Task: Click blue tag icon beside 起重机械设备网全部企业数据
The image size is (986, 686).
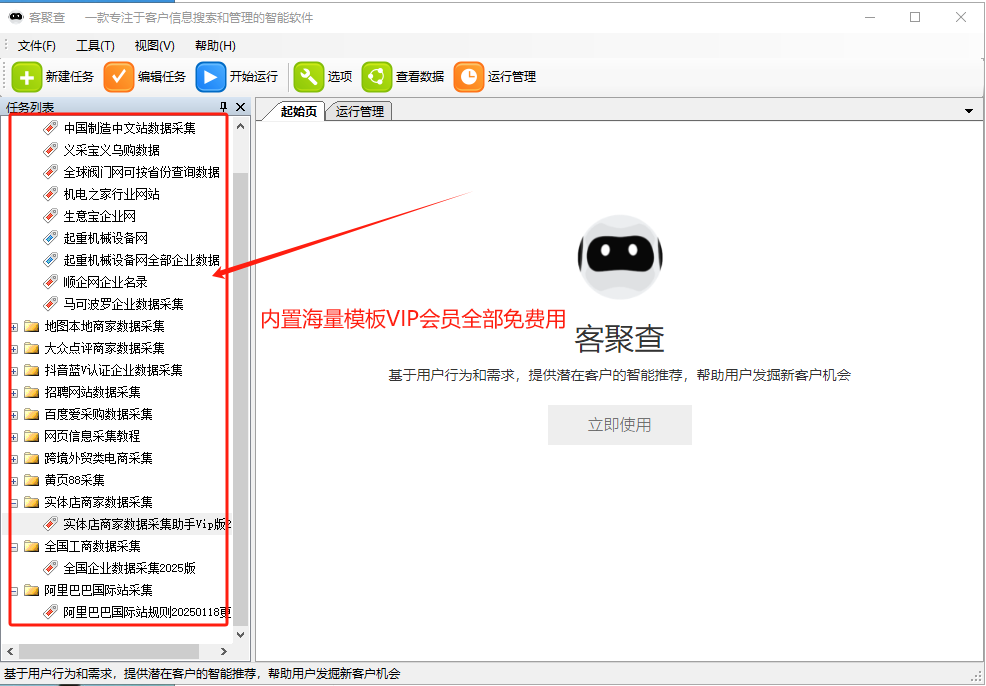Action: (x=51, y=260)
